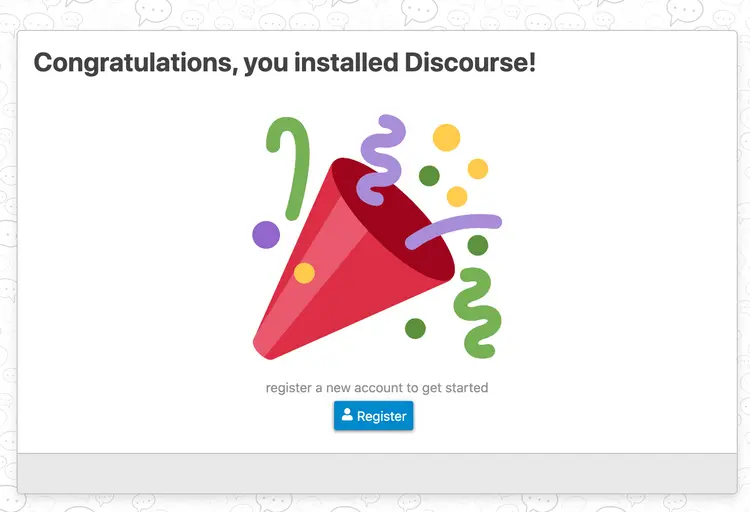Click the word "Congratulations" in the heading

(136, 63)
